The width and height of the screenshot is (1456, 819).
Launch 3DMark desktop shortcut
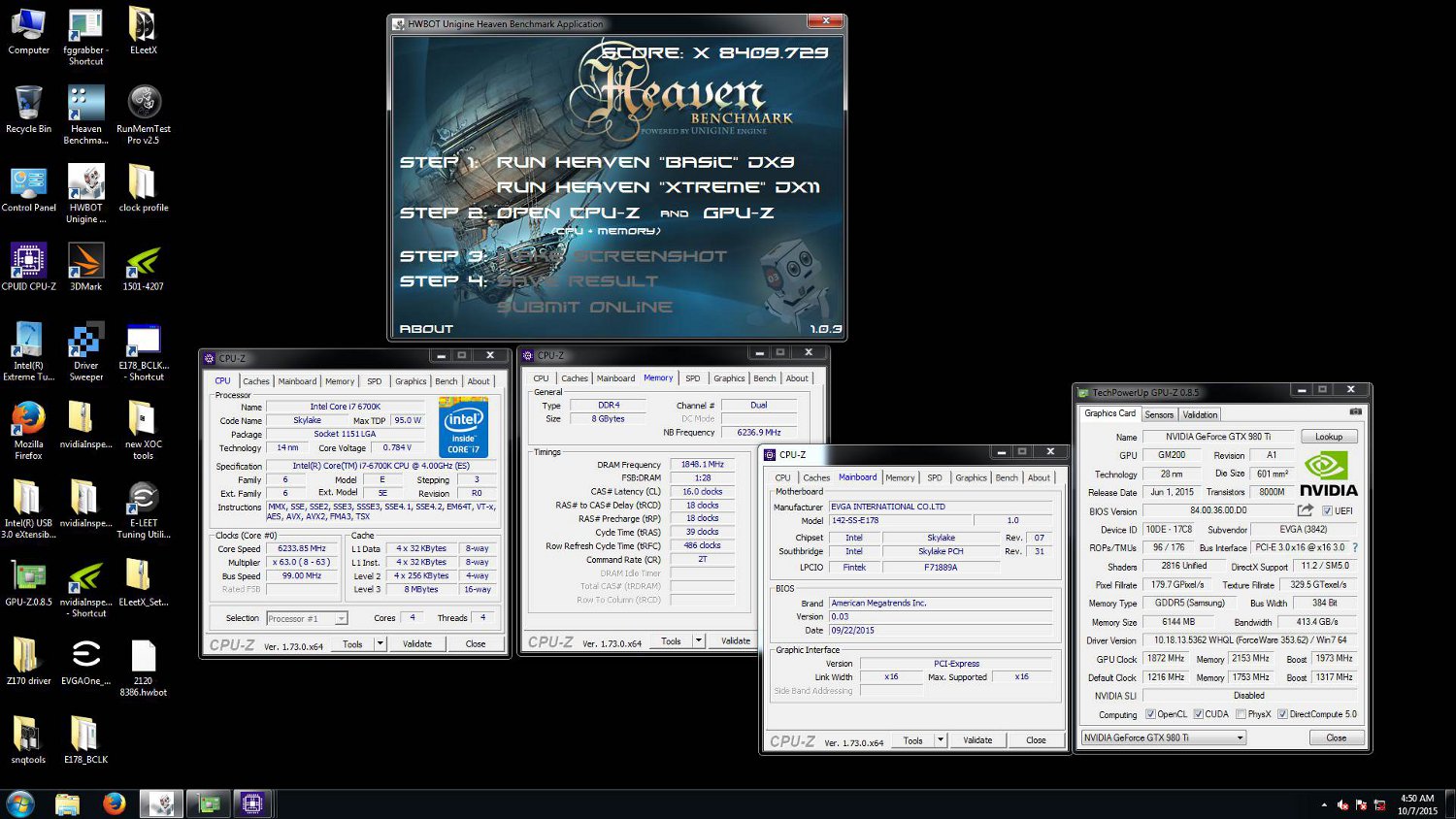coord(85,268)
